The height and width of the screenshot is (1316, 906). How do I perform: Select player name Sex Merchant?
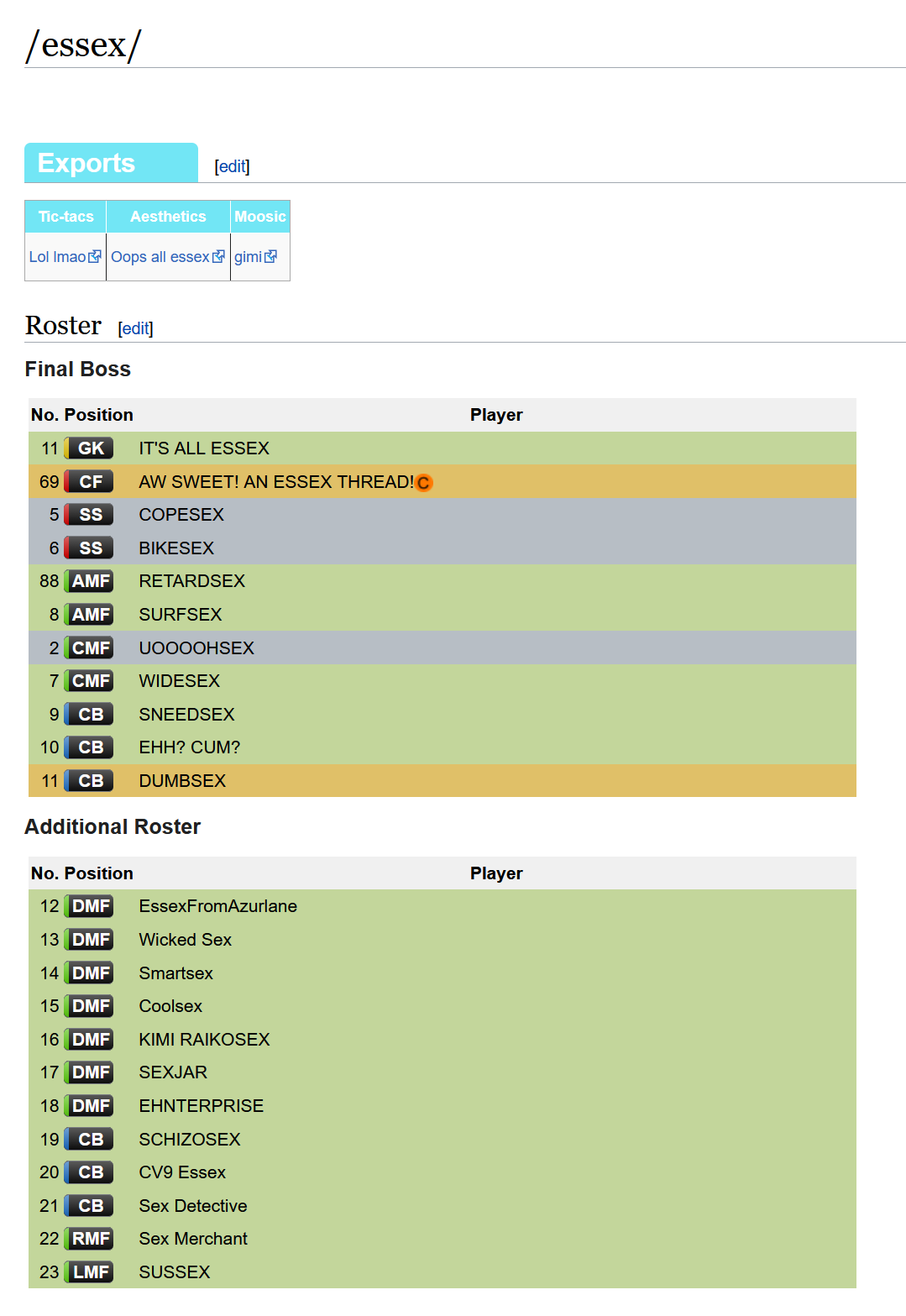193,1239
